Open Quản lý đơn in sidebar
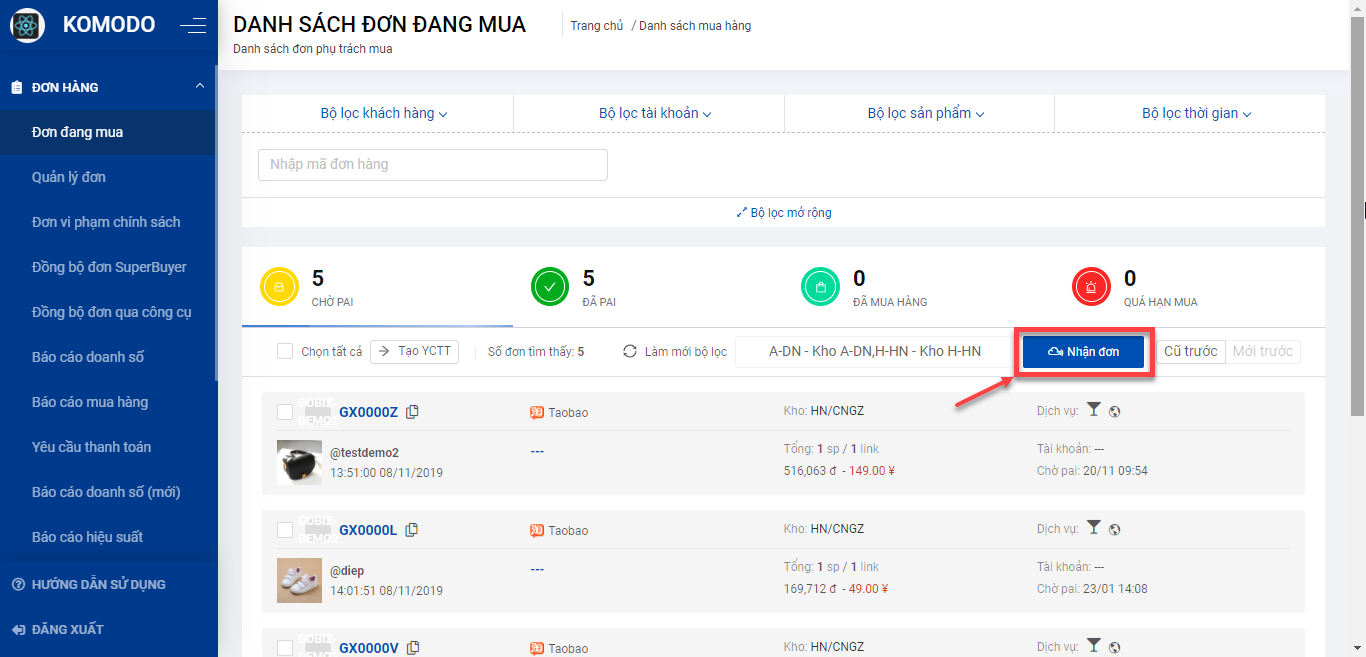Viewport: 1366px width, 657px height. click(x=69, y=177)
